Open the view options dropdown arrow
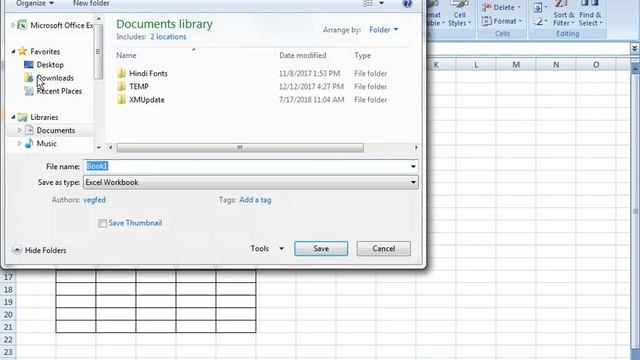640x360 pixels. pos(382,3)
